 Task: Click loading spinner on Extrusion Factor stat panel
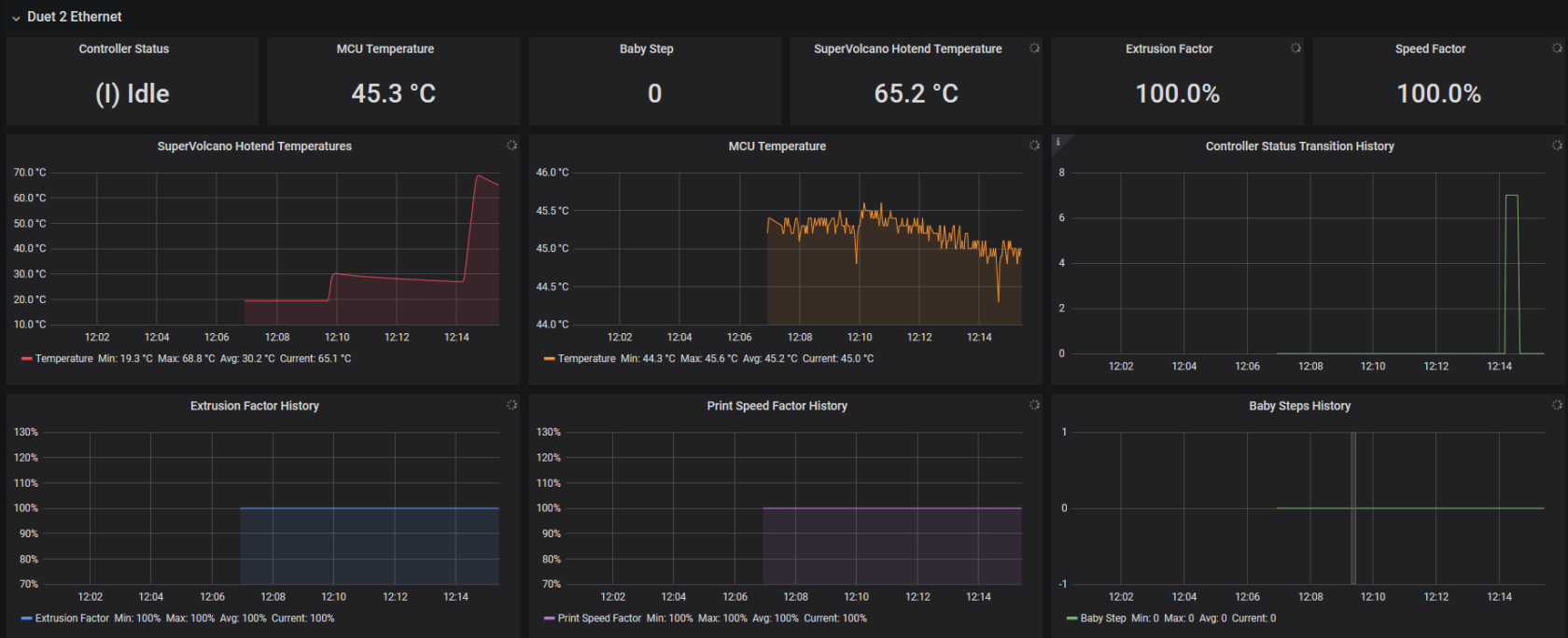click(x=1295, y=48)
